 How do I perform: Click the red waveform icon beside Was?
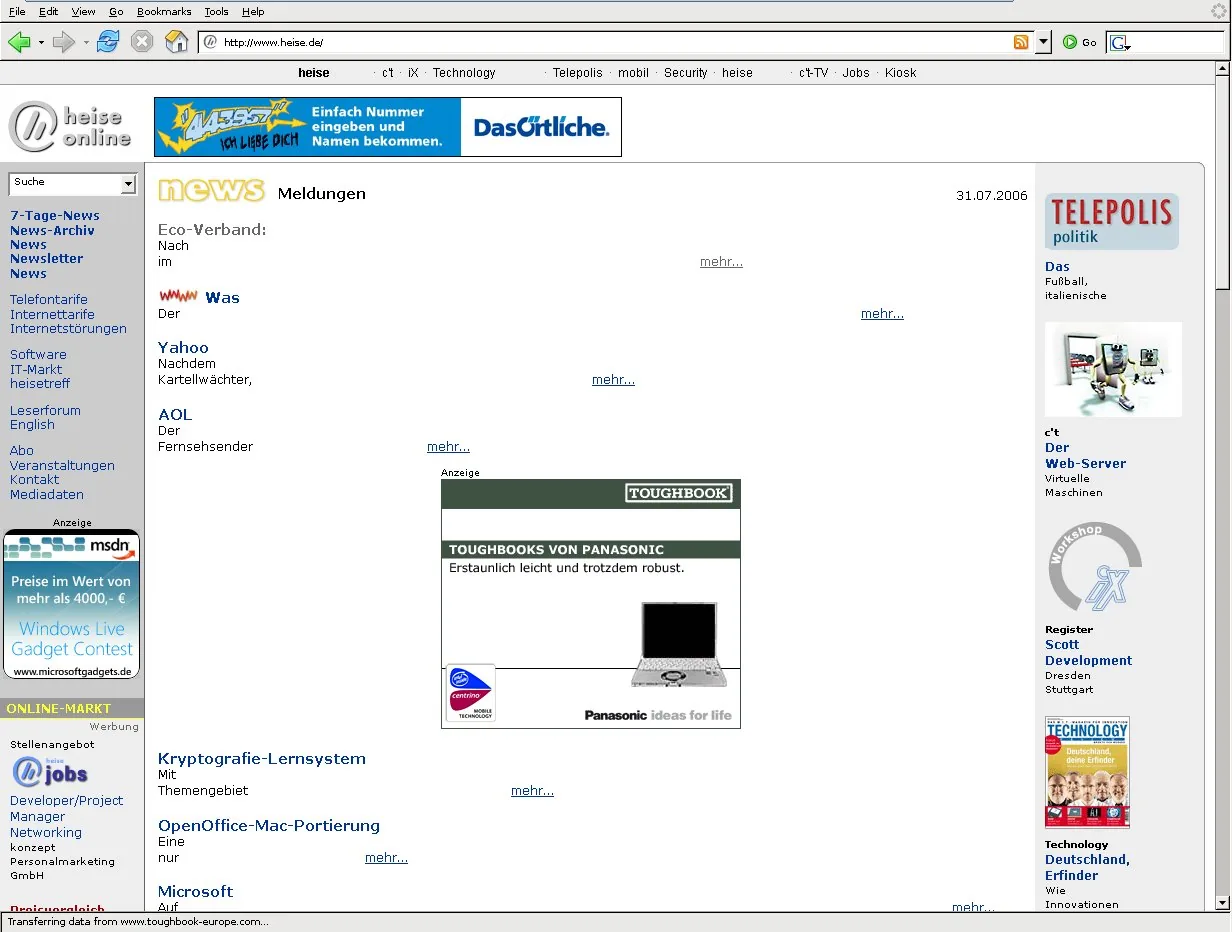pos(179,296)
